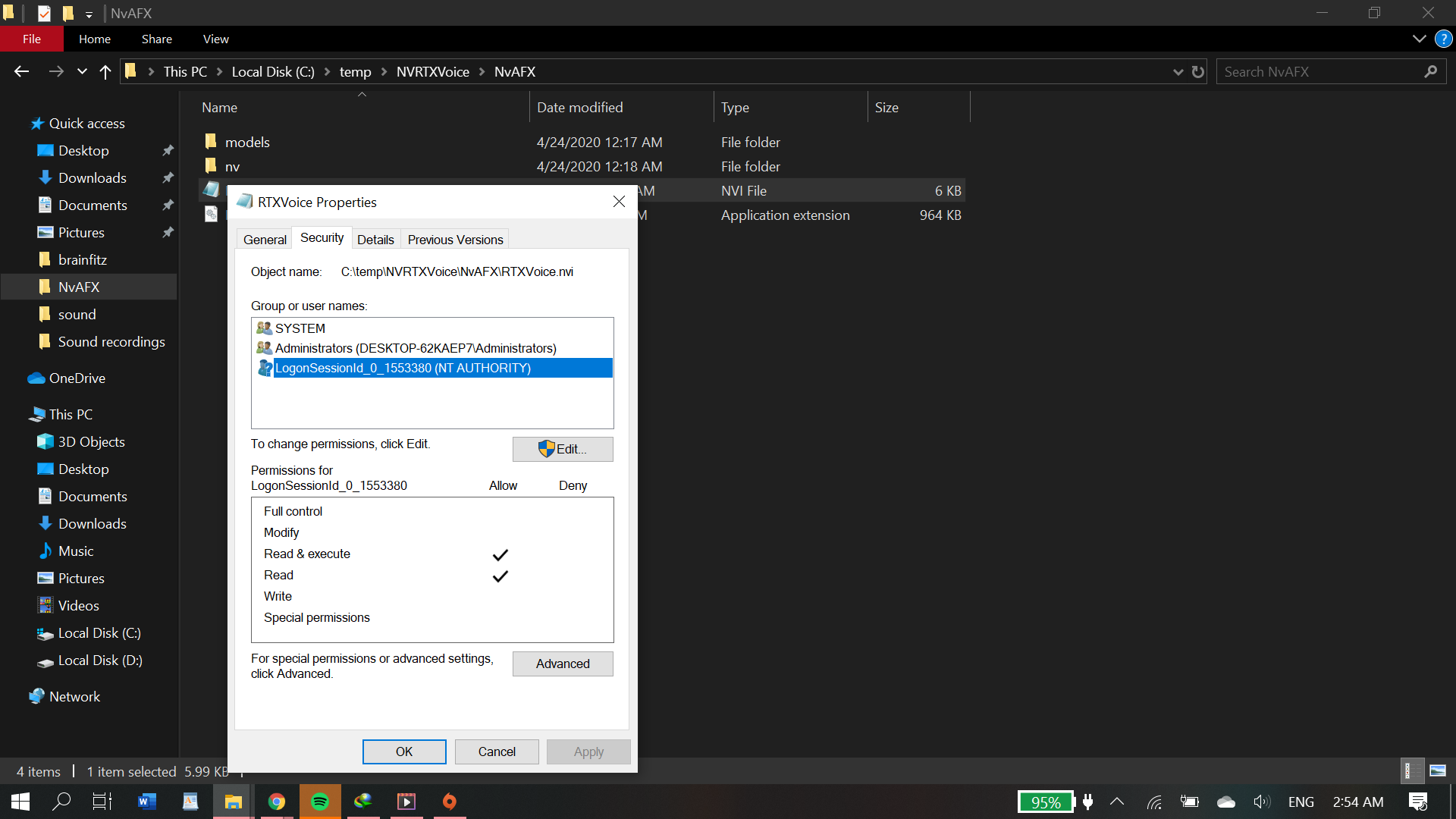The image size is (1456, 819).
Task: Expand the ribbon with the chevron
Action: [1419, 39]
